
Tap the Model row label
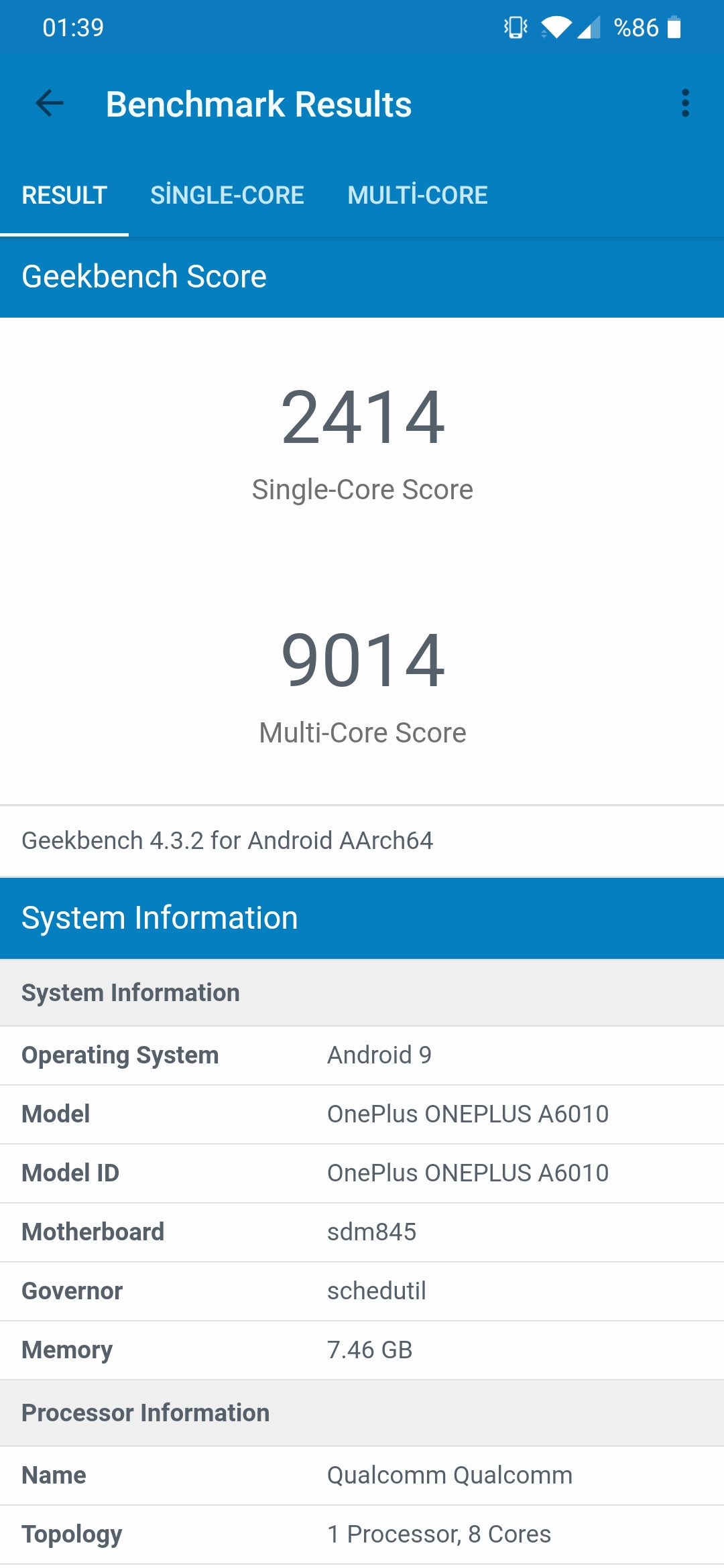click(x=56, y=1114)
